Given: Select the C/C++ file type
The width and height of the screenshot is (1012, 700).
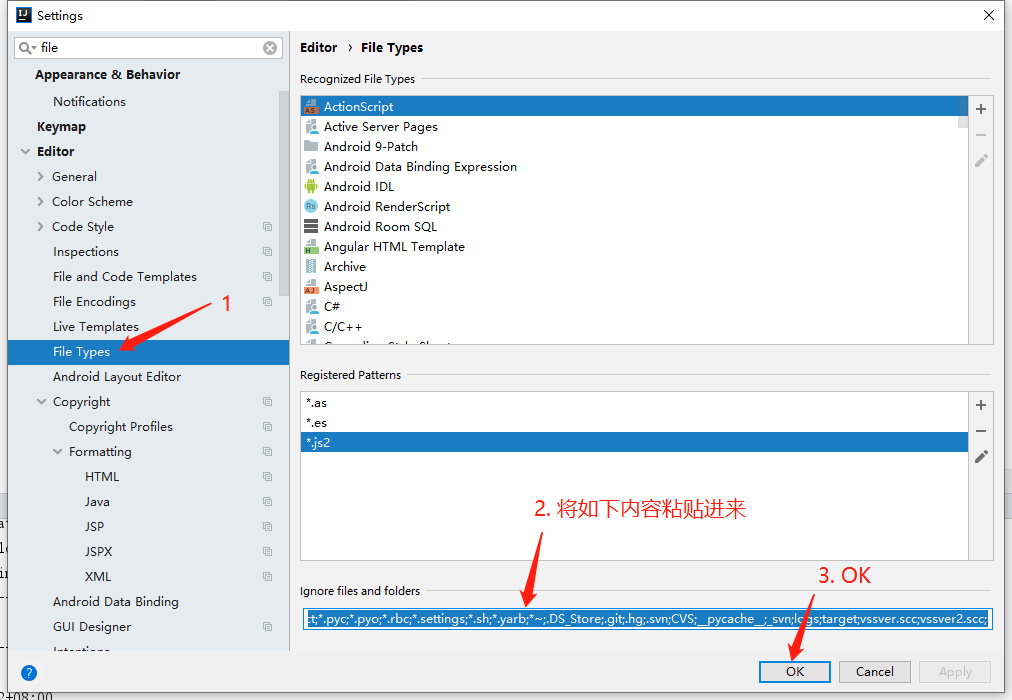Looking at the screenshot, I should click(x=634, y=326).
